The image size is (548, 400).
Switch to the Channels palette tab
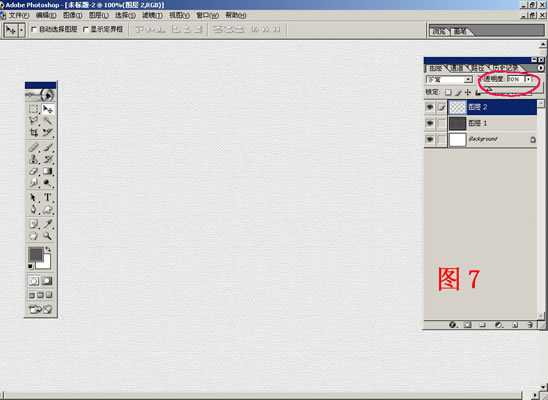tap(457, 68)
